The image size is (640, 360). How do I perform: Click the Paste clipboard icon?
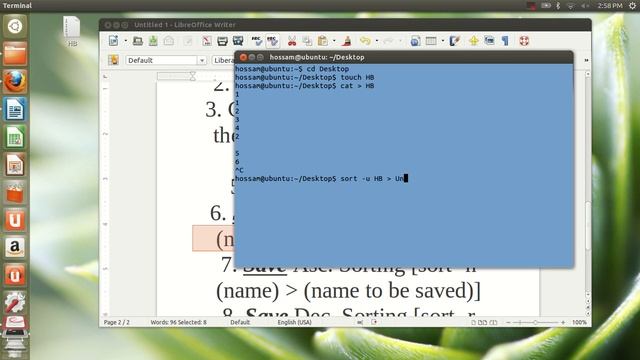[323, 41]
